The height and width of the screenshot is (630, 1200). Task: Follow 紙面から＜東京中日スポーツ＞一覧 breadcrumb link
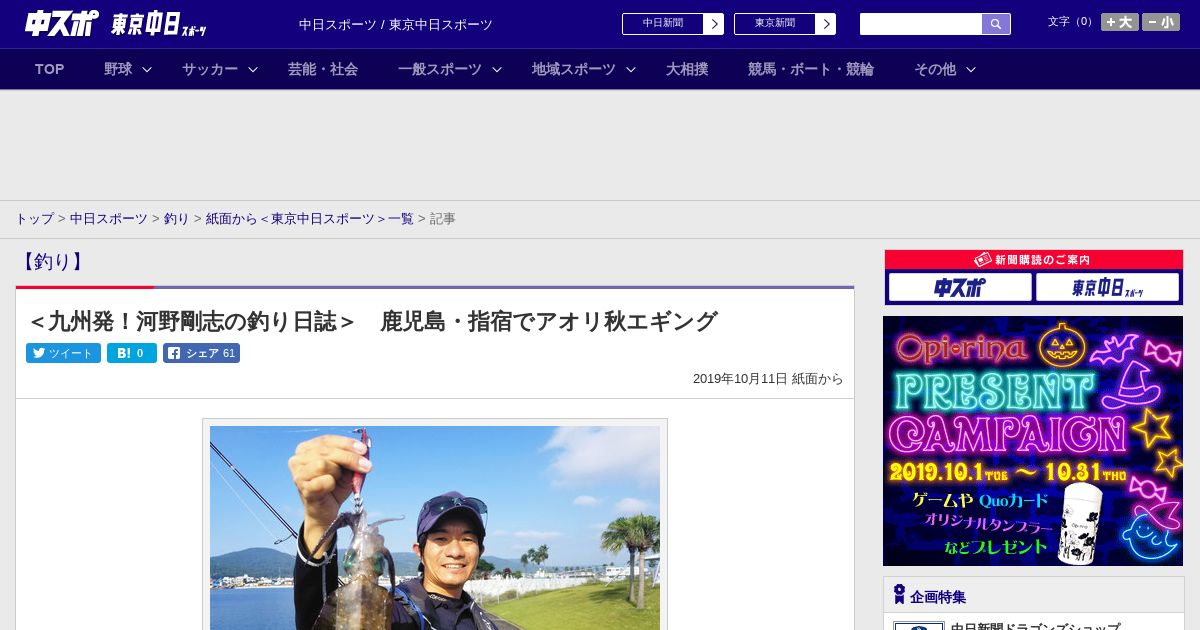click(x=310, y=218)
